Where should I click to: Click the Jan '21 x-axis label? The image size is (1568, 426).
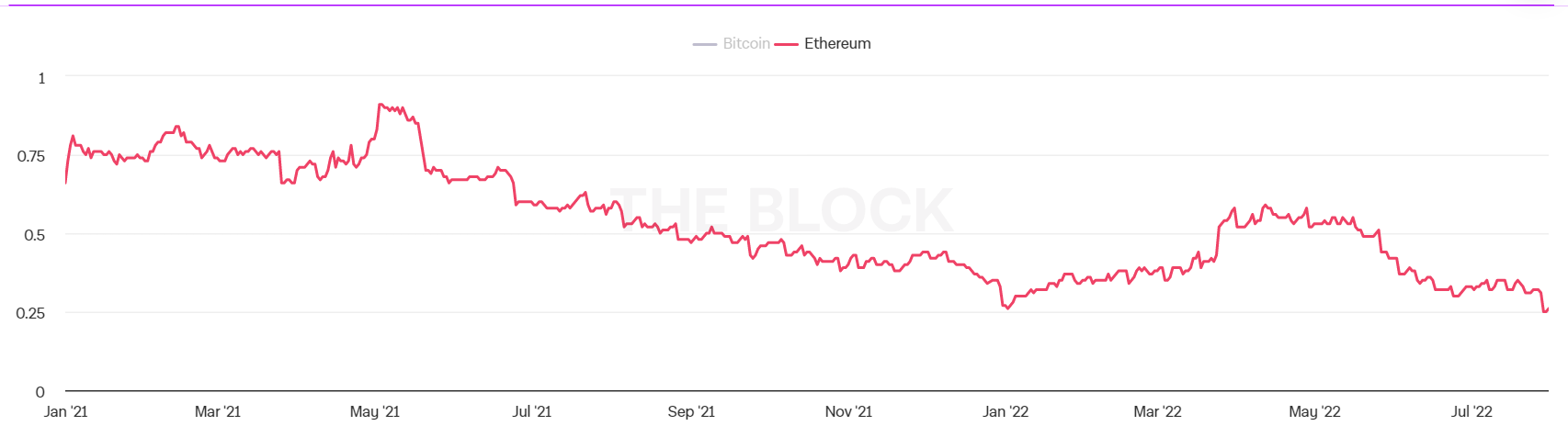point(66,411)
